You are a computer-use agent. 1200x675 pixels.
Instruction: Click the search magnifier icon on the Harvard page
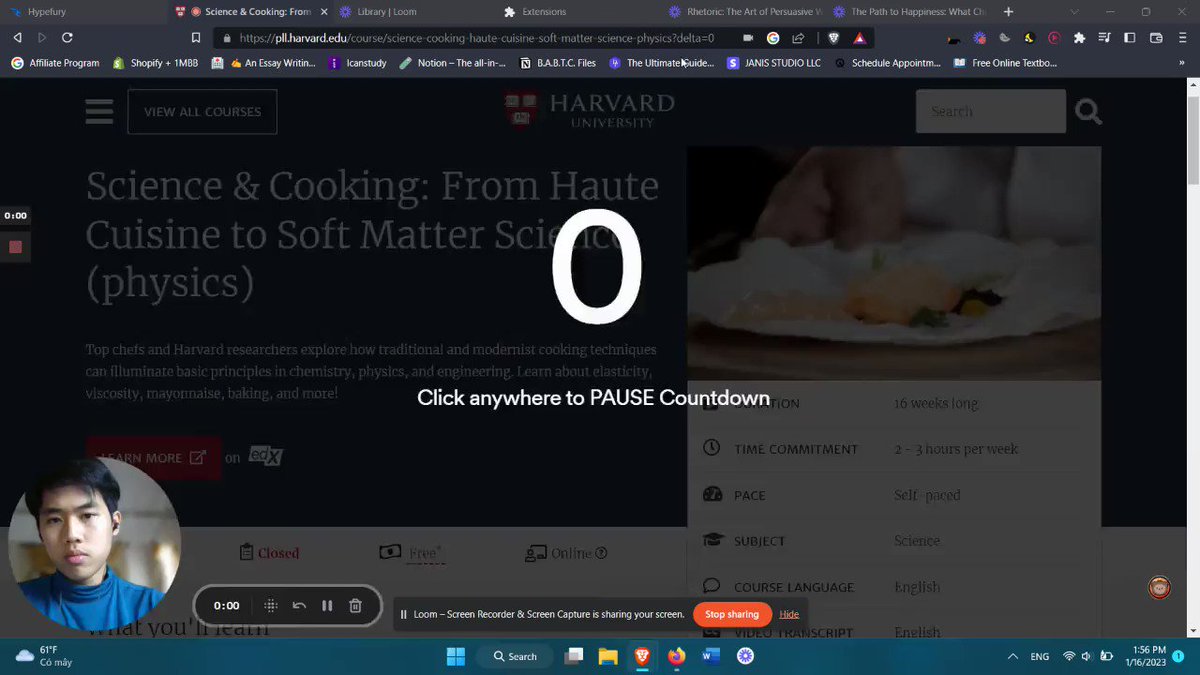coord(1088,112)
